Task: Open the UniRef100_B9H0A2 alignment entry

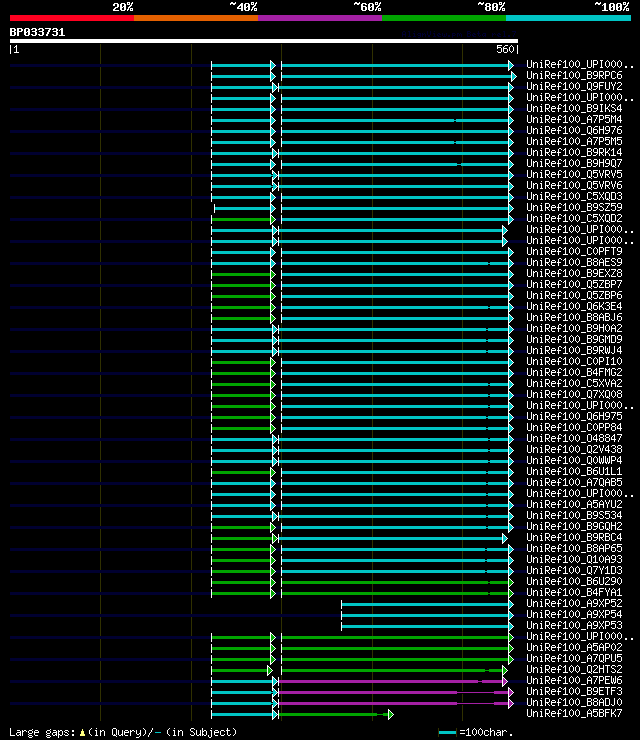Action: tap(574, 328)
